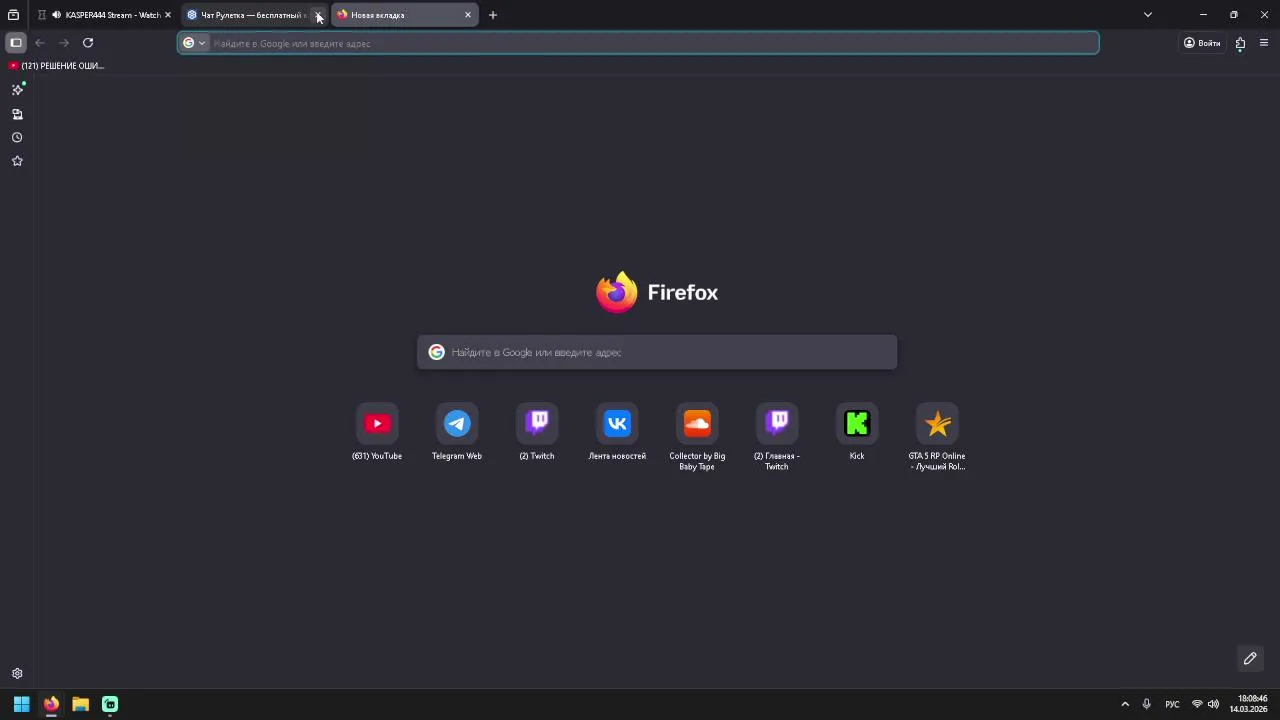Click the Войти sign-in button
This screenshot has width=1280, height=720.
tap(1202, 43)
